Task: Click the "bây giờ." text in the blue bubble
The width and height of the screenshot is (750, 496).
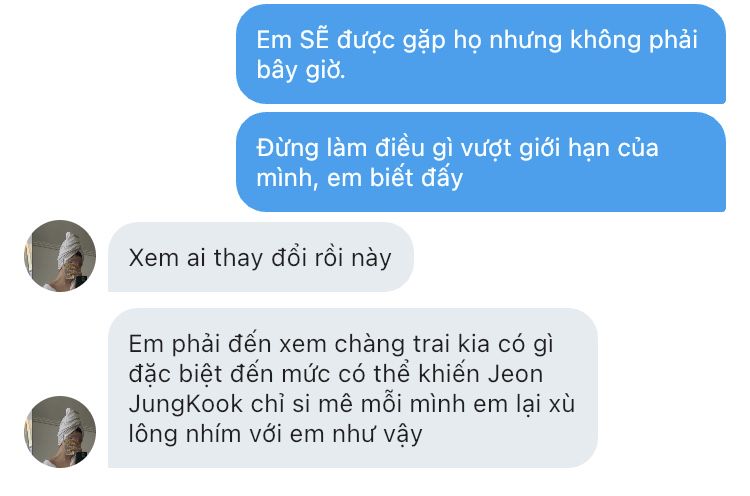Action: [x=301, y=70]
